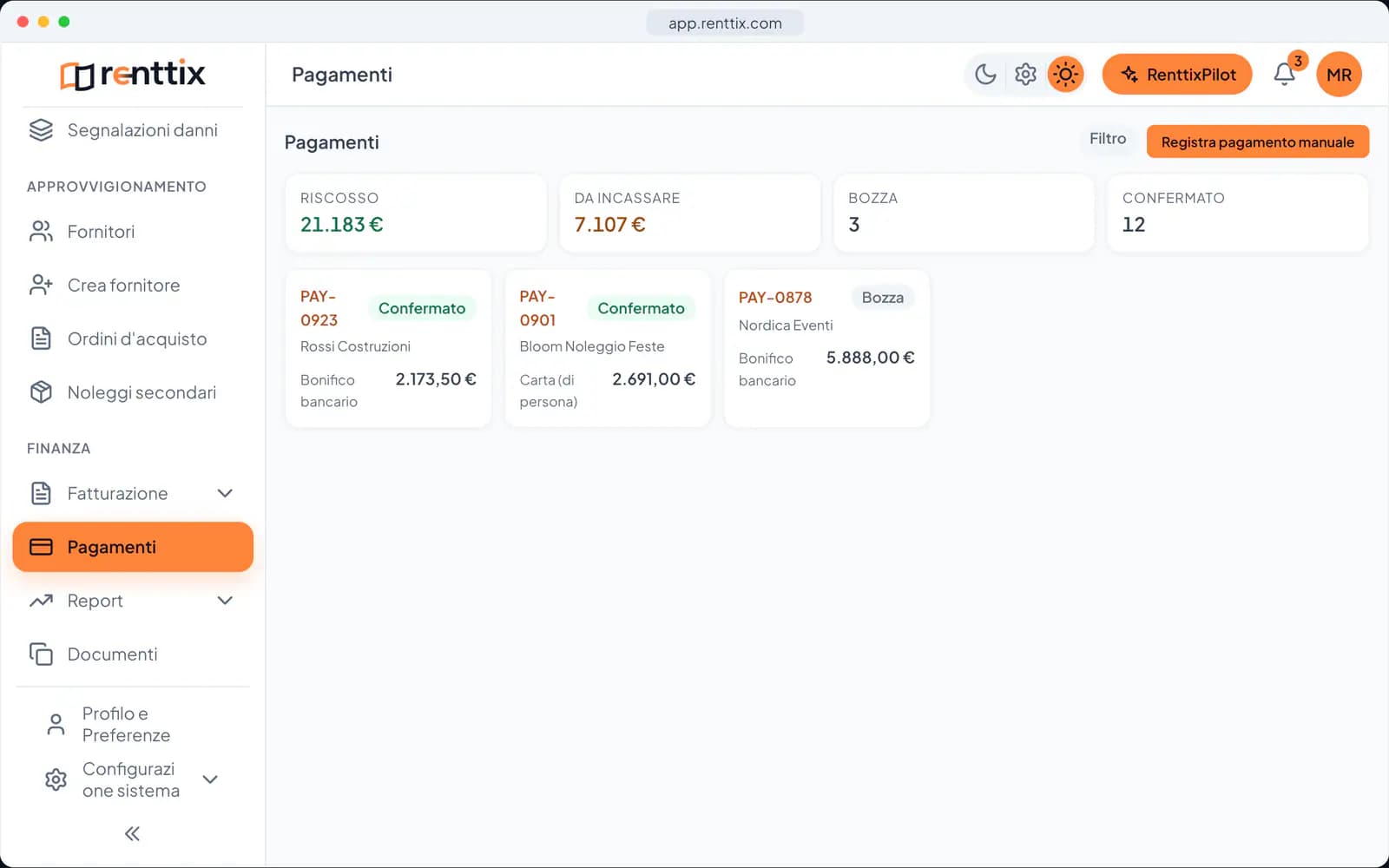Image resolution: width=1389 pixels, height=868 pixels.
Task: Click the Confermato count 12 card
Action: pyautogui.click(x=1238, y=214)
